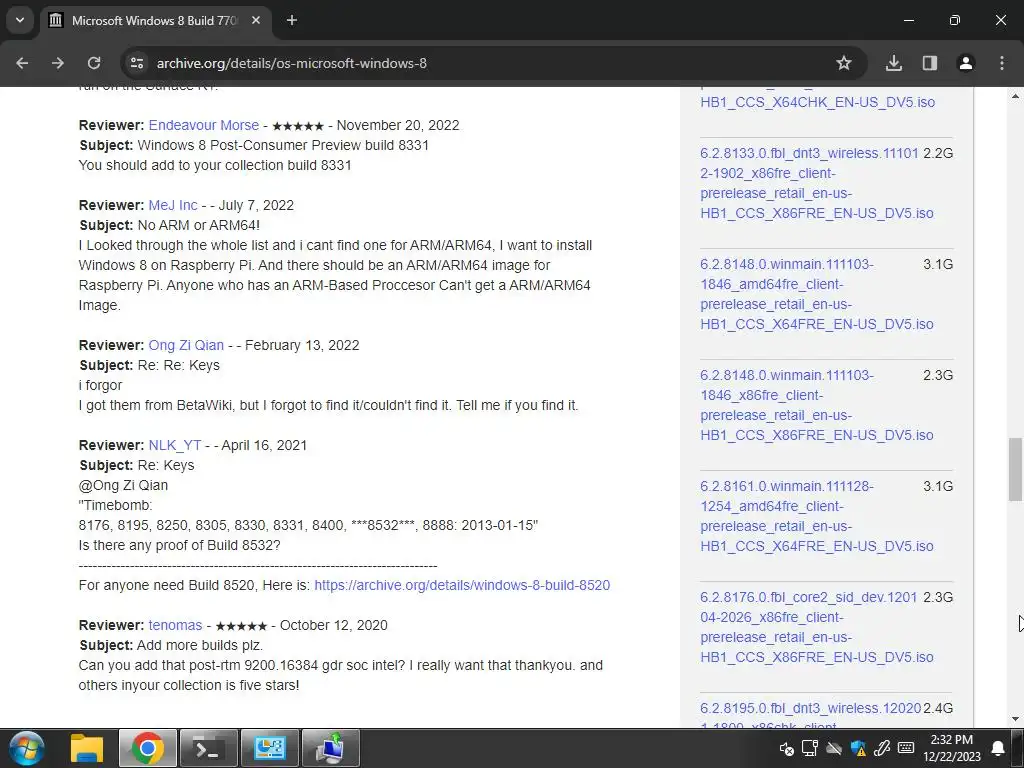Open reviewer Endeavour Morse profile link

[x=204, y=125]
